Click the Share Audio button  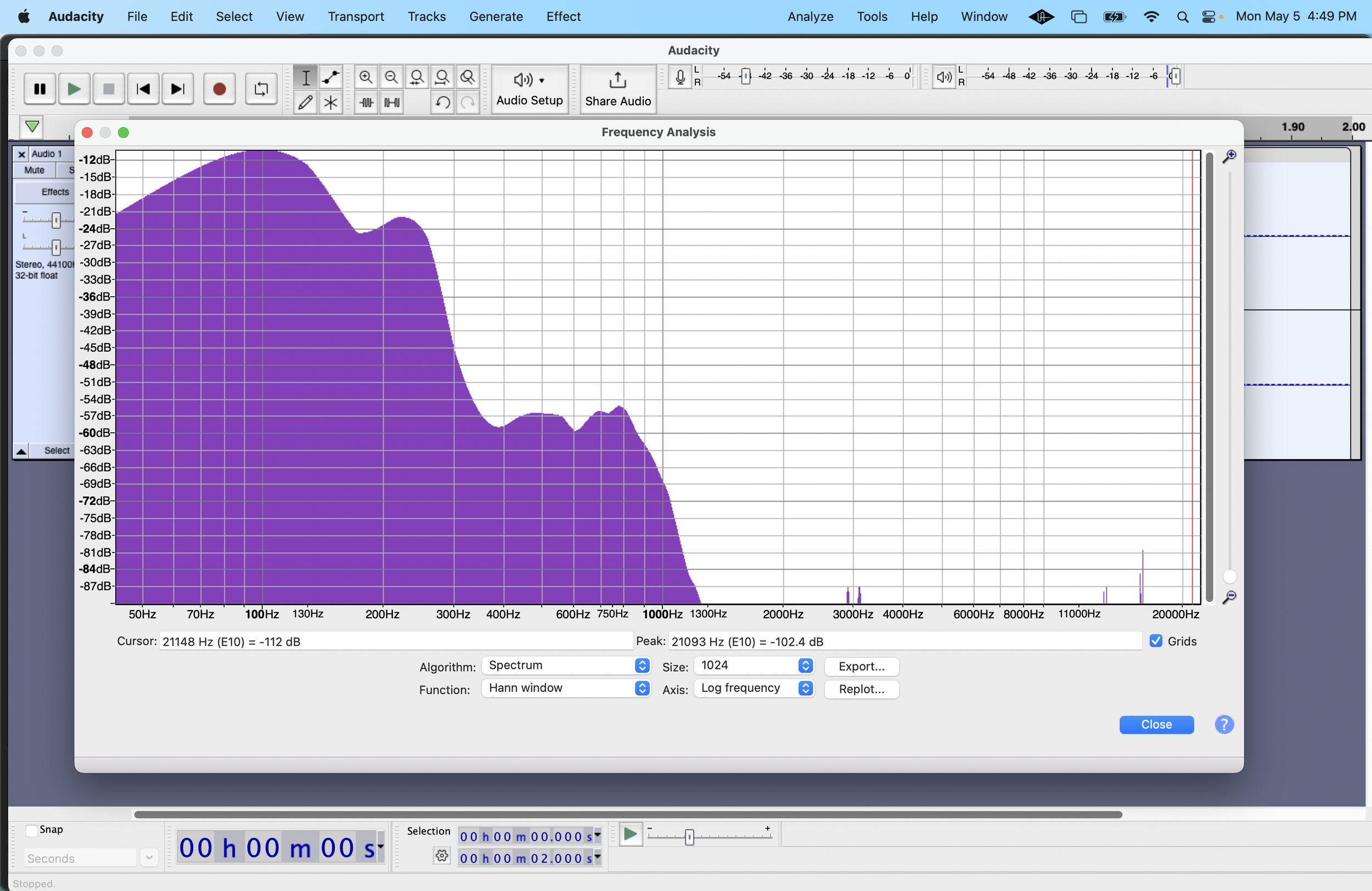pyautogui.click(x=617, y=89)
